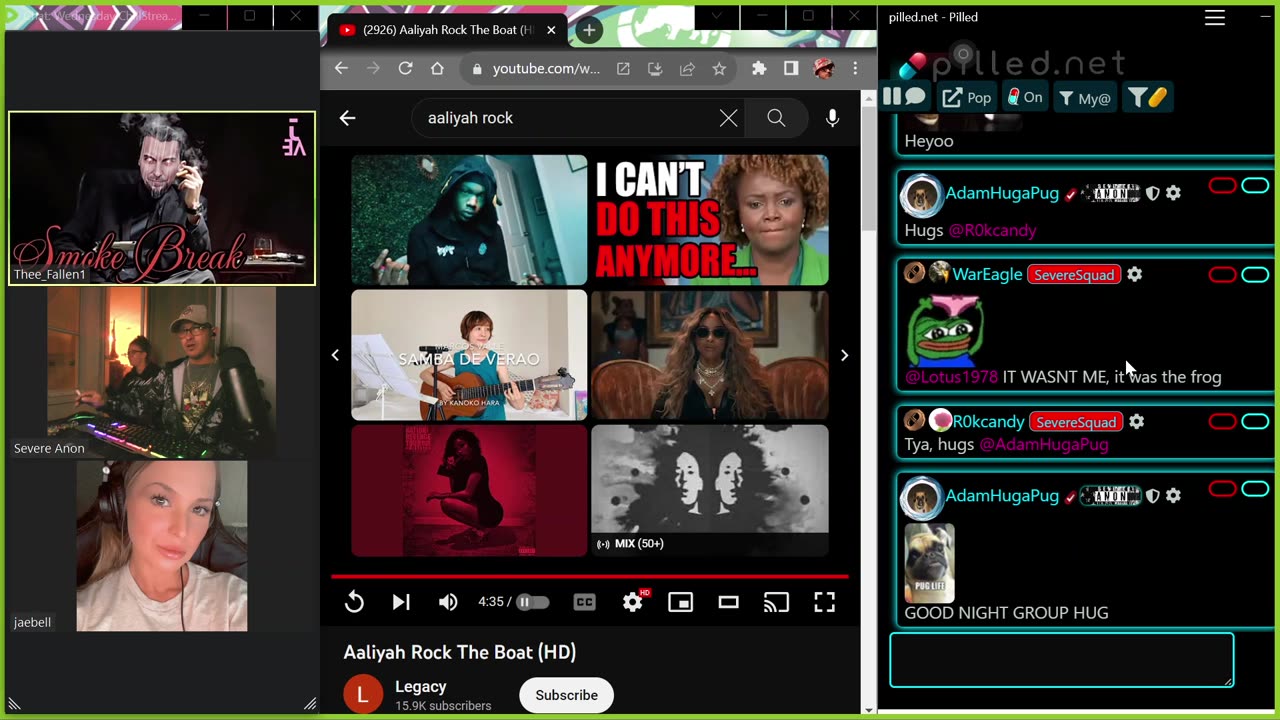The height and width of the screenshot is (720, 1280).
Task: Mute the YouTube player volume
Action: click(448, 602)
